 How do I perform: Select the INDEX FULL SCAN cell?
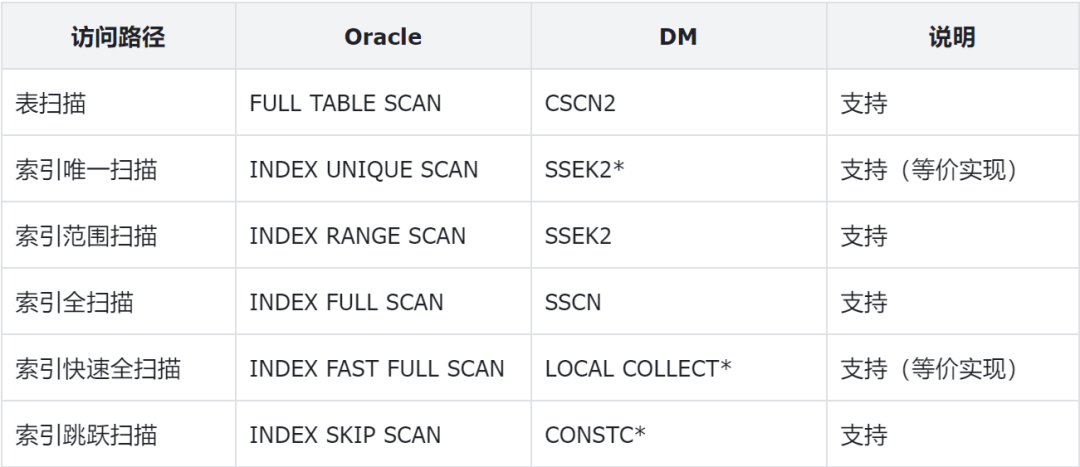(x=346, y=302)
